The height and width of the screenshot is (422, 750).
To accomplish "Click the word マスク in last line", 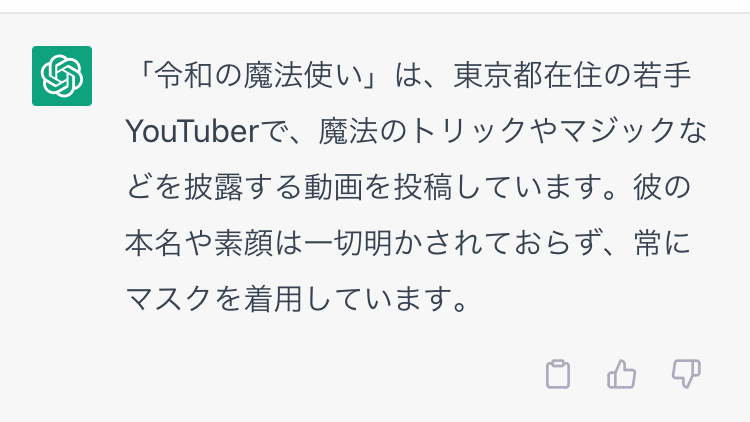I will pos(169,299).
